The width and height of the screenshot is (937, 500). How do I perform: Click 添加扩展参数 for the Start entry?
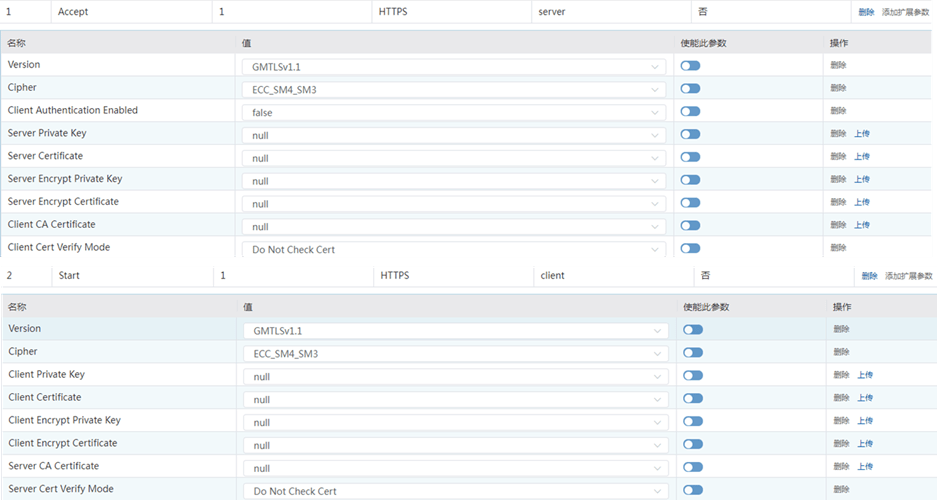tap(908, 275)
